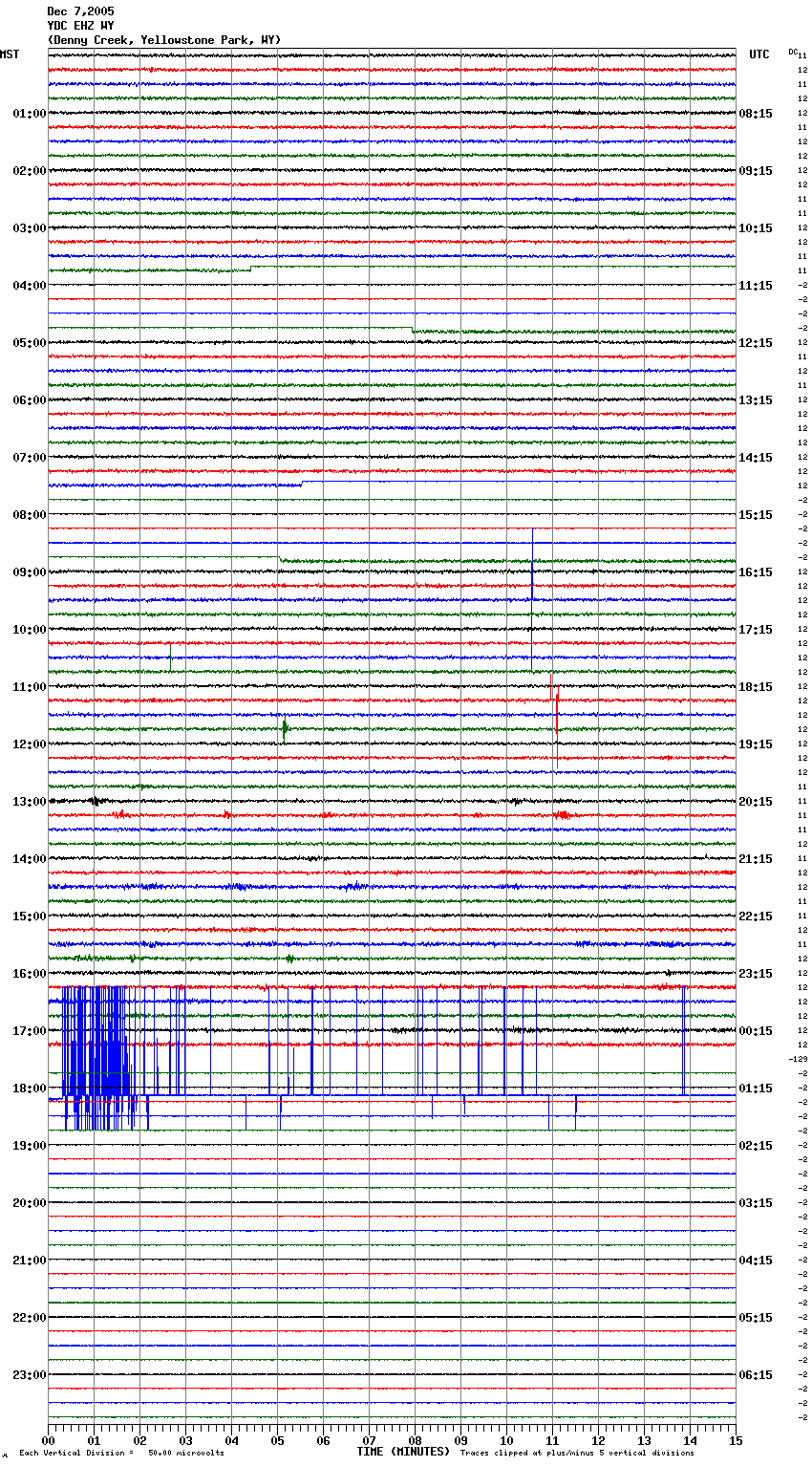Click minute tick label "08" on time axis
Viewport: 812px width, 1466px height.
pos(415,1440)
